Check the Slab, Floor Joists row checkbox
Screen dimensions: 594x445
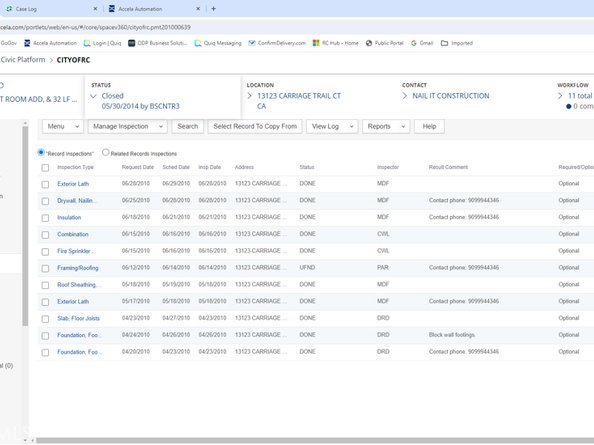coord(45,319)
